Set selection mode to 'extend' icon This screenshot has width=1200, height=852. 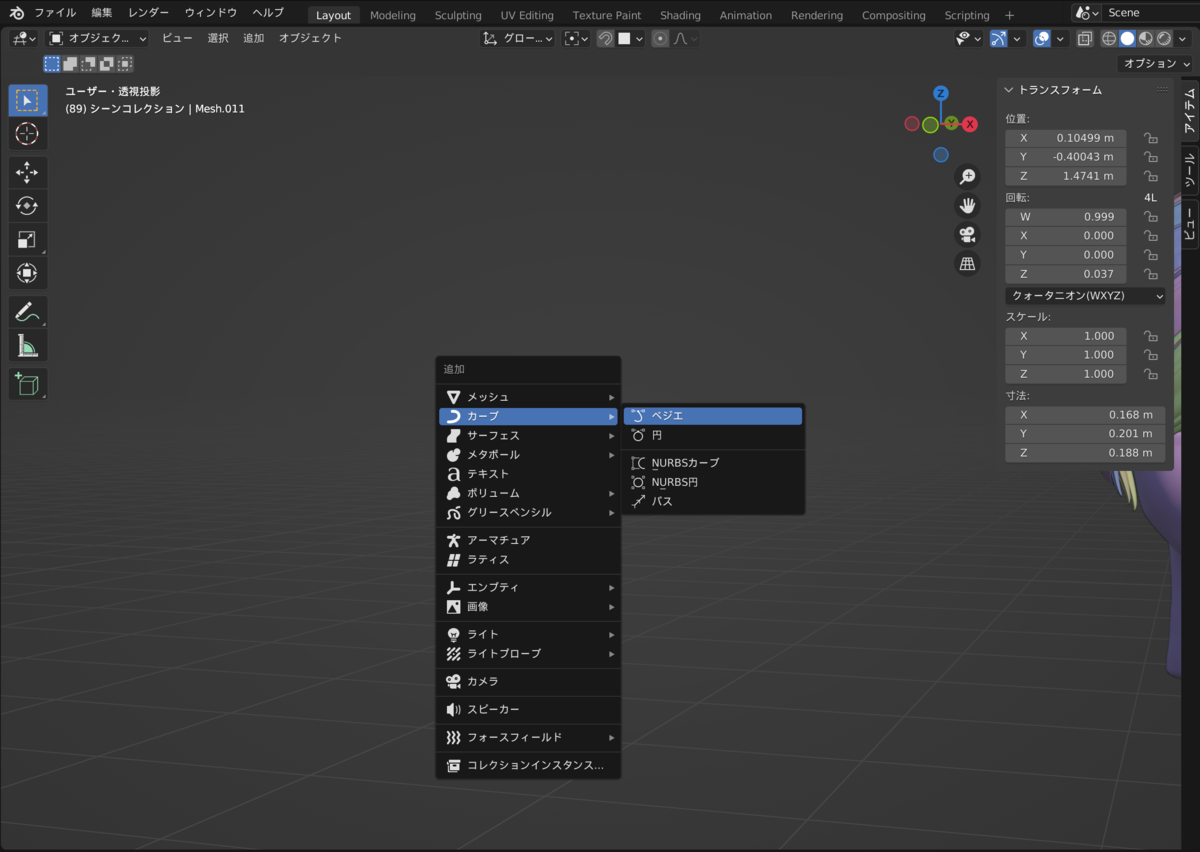point(70,64)
